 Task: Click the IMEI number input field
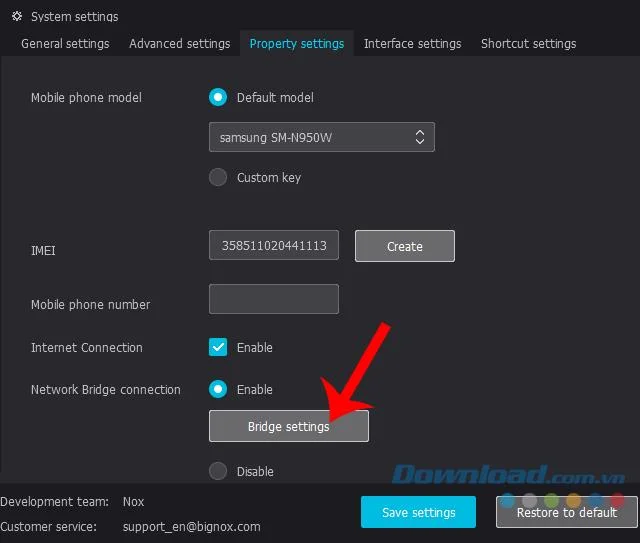[274, 245]
